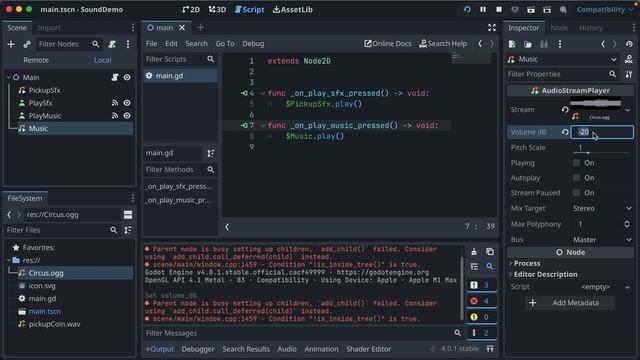Step Max Polyphony value

627,224
